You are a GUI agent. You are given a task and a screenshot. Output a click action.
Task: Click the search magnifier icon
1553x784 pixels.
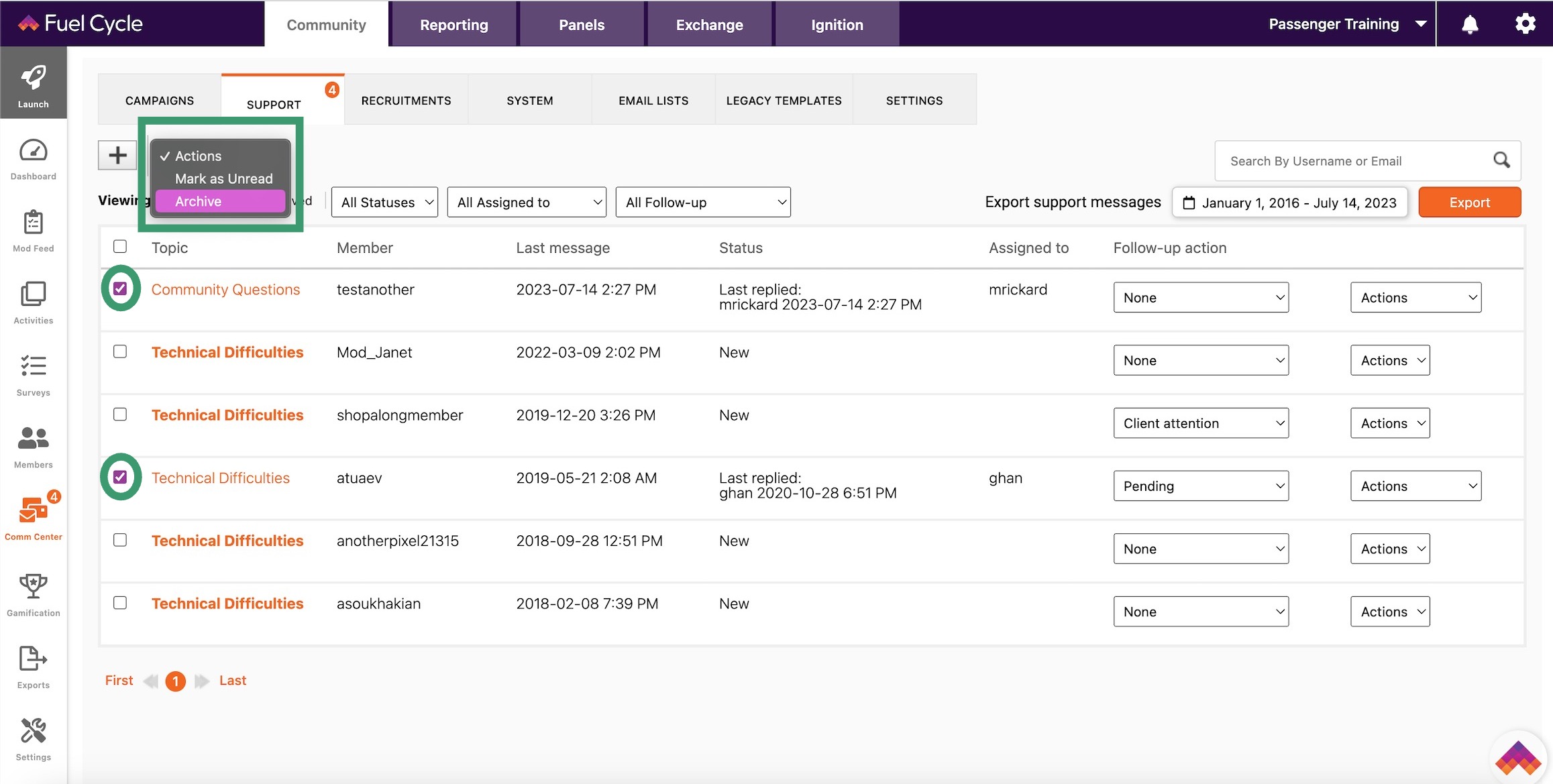(x=1501, y=160)
